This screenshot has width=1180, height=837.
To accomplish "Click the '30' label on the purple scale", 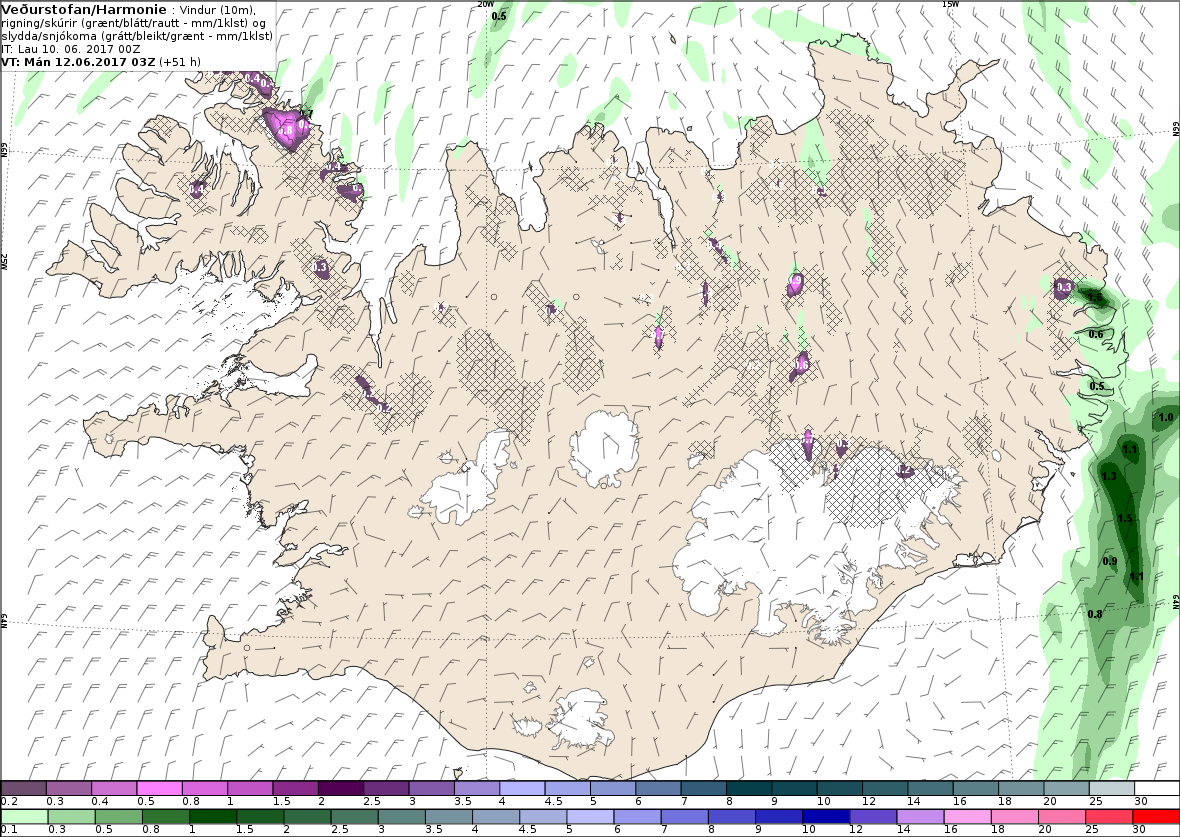I will coord(1139,802).
